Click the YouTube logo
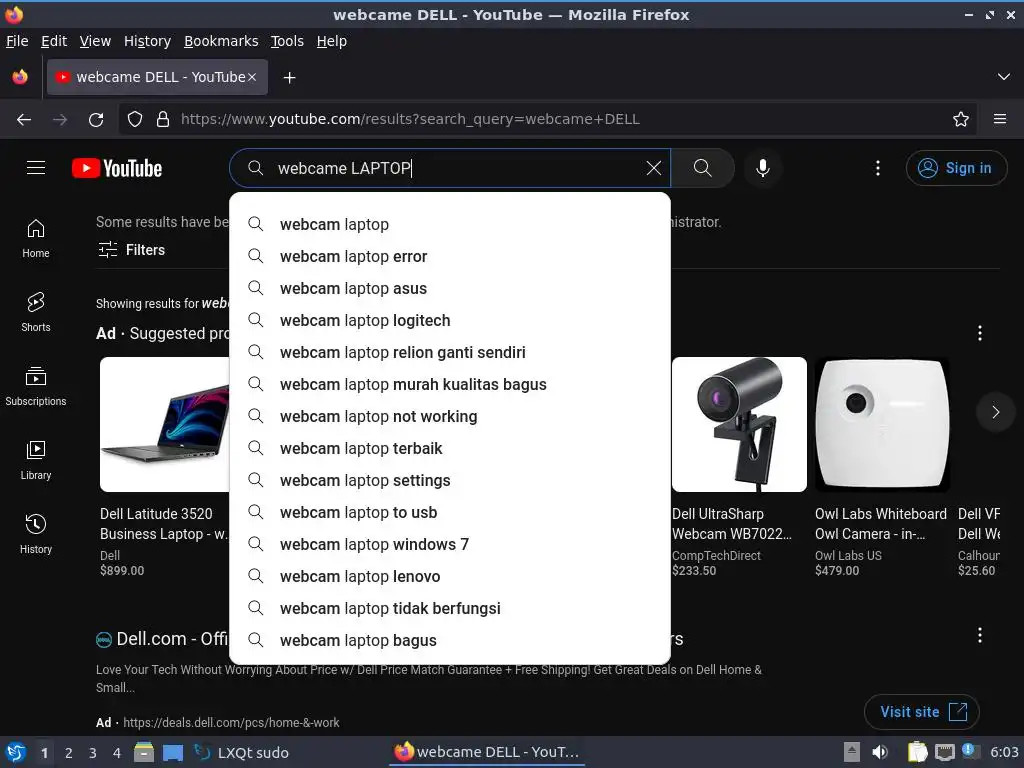The image size is (1024, 768). 117,168
